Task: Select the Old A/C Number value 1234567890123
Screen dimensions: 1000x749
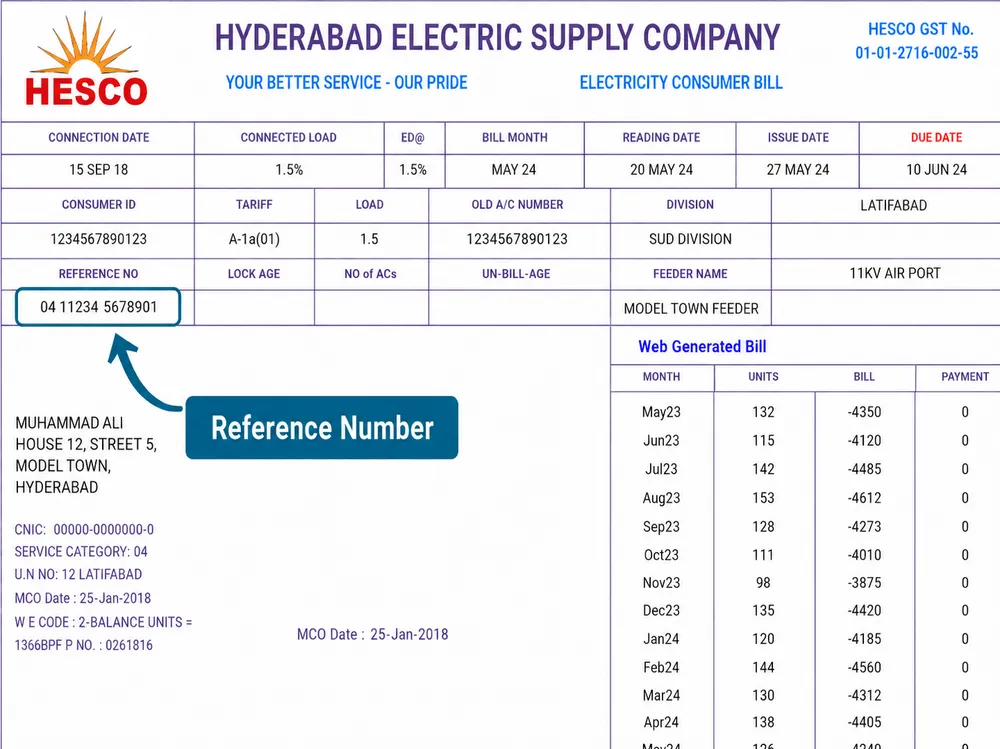Action: pyautogui.click(x=517, y=239)
